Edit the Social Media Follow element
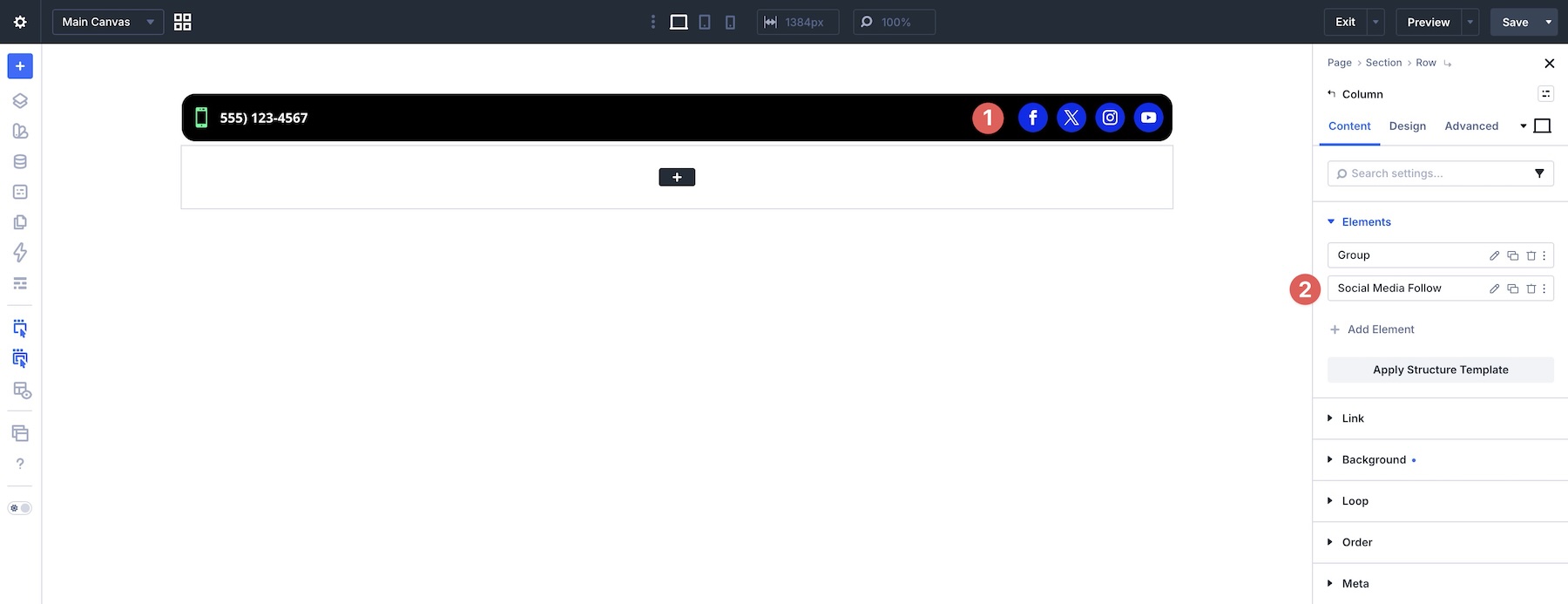The height and width of the screenshot is (604, 1568). point(1494,288)
